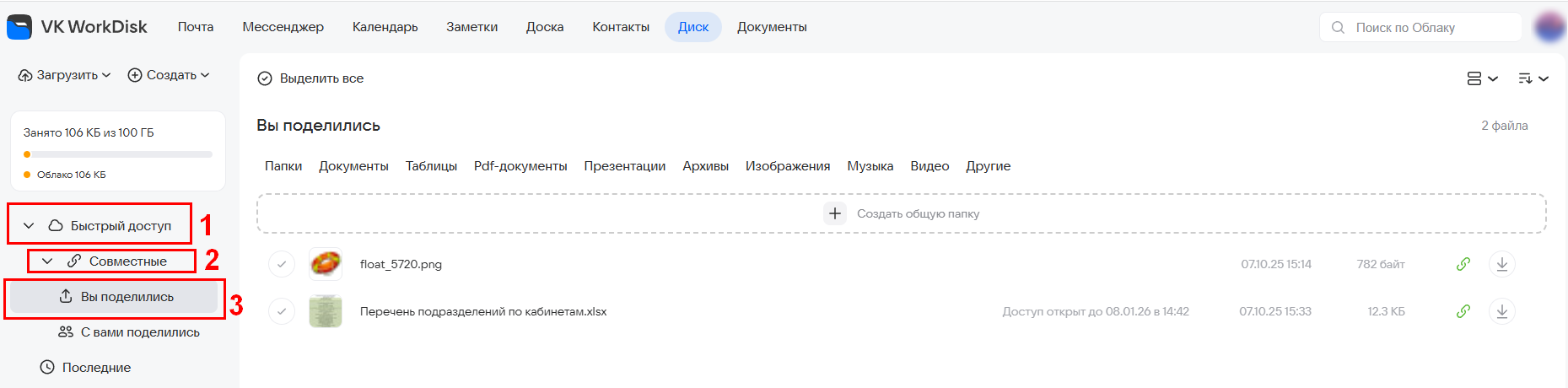Open the user profile avatar
The width and height of the screenshot is (1568, 388).
[x=1549, y=27]
